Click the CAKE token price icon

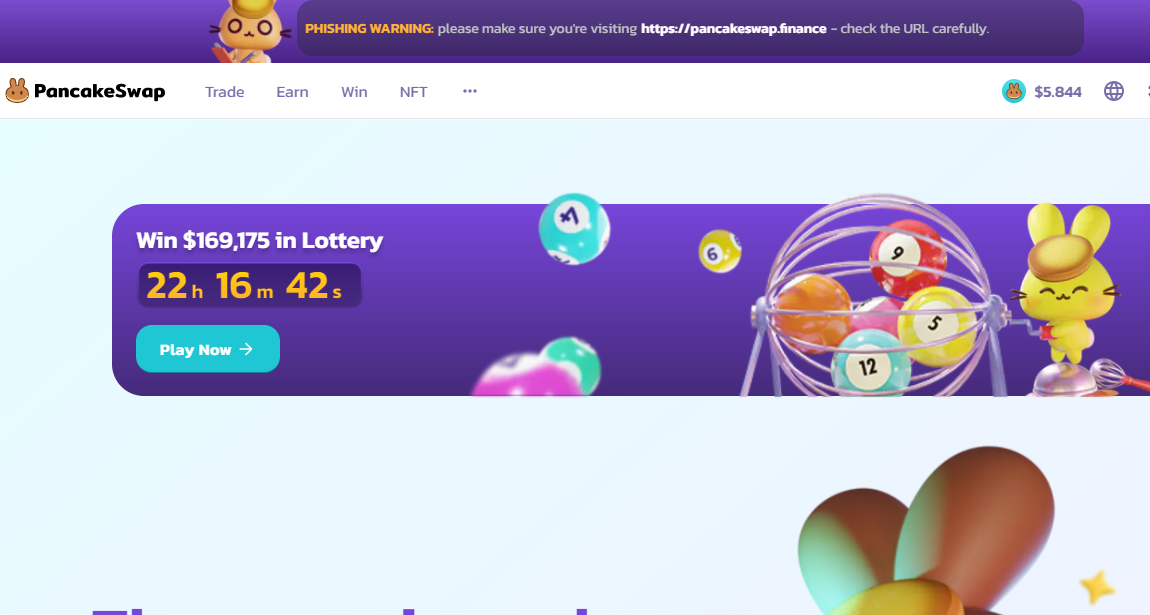tap(1014, 91)
